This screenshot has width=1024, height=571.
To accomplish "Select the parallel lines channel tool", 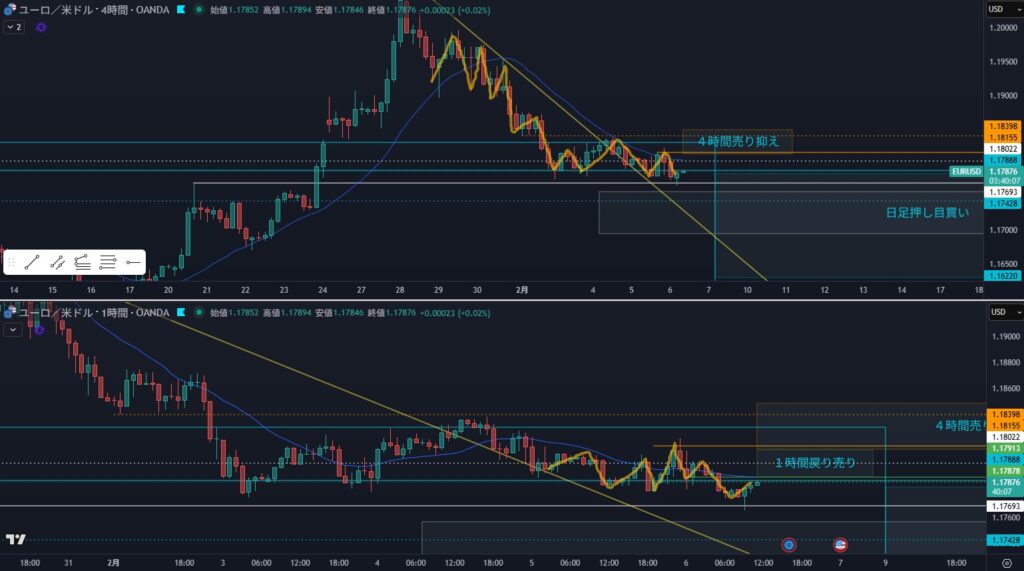I will pos(108,262).
